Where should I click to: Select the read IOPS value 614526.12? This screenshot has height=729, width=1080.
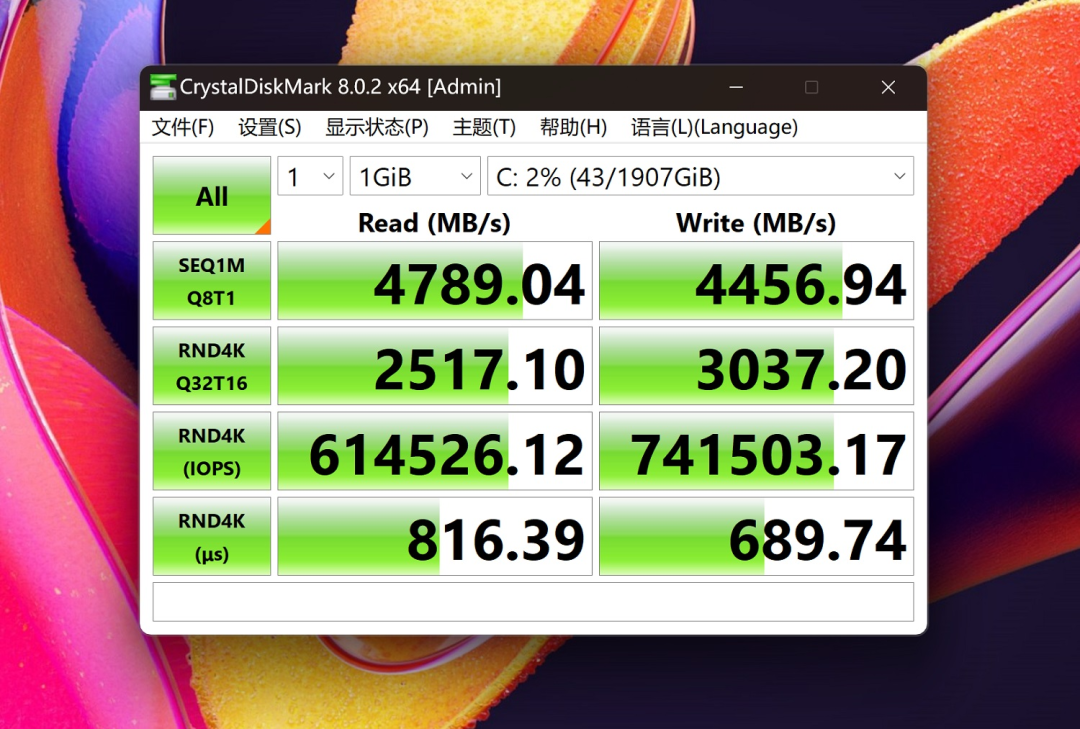tap(435, 451)
